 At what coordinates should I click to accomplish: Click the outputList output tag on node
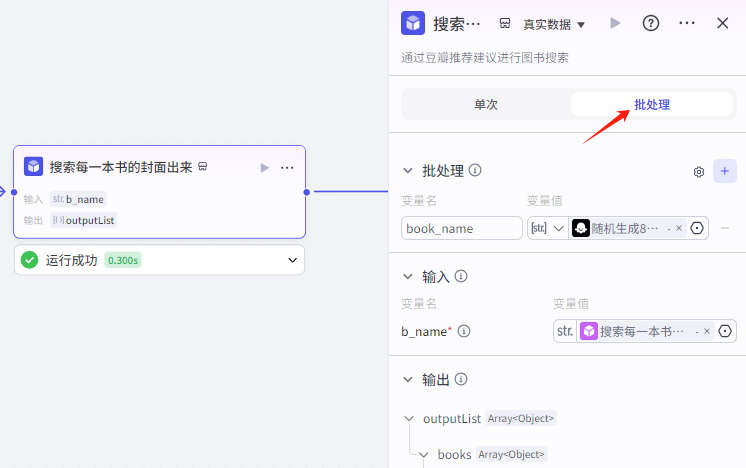pos(84,220)
